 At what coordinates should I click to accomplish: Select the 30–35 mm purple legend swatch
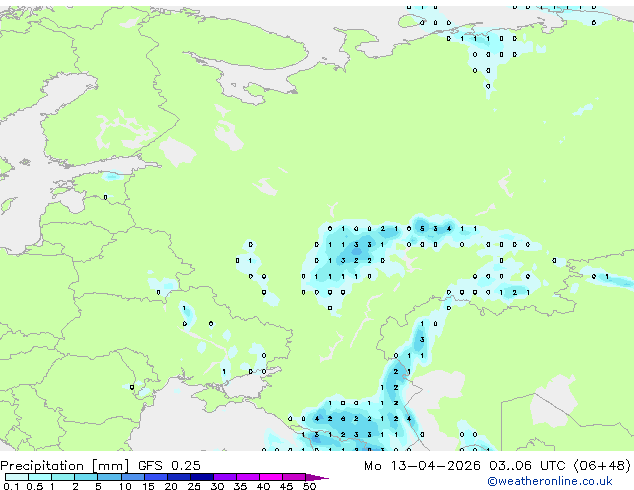225,477
